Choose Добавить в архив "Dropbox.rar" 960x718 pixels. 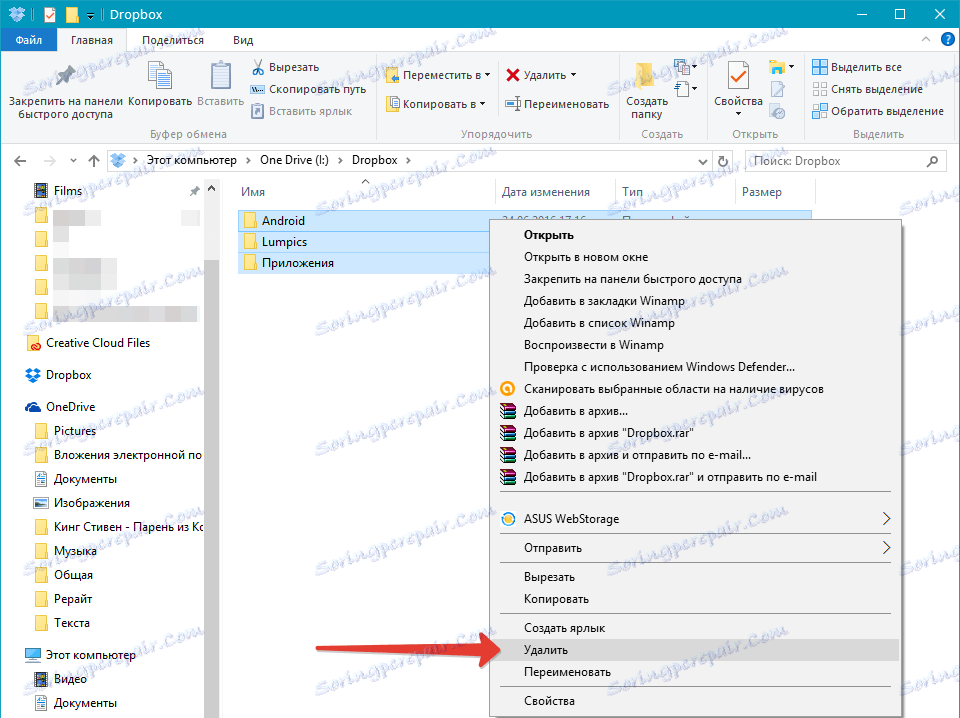(696, 433)
